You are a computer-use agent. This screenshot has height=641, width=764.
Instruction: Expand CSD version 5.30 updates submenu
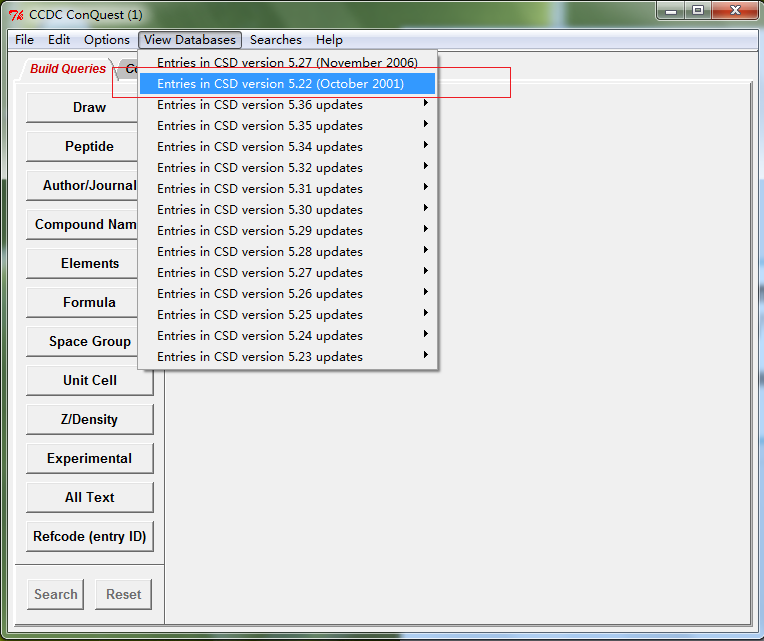pos(287,209)
